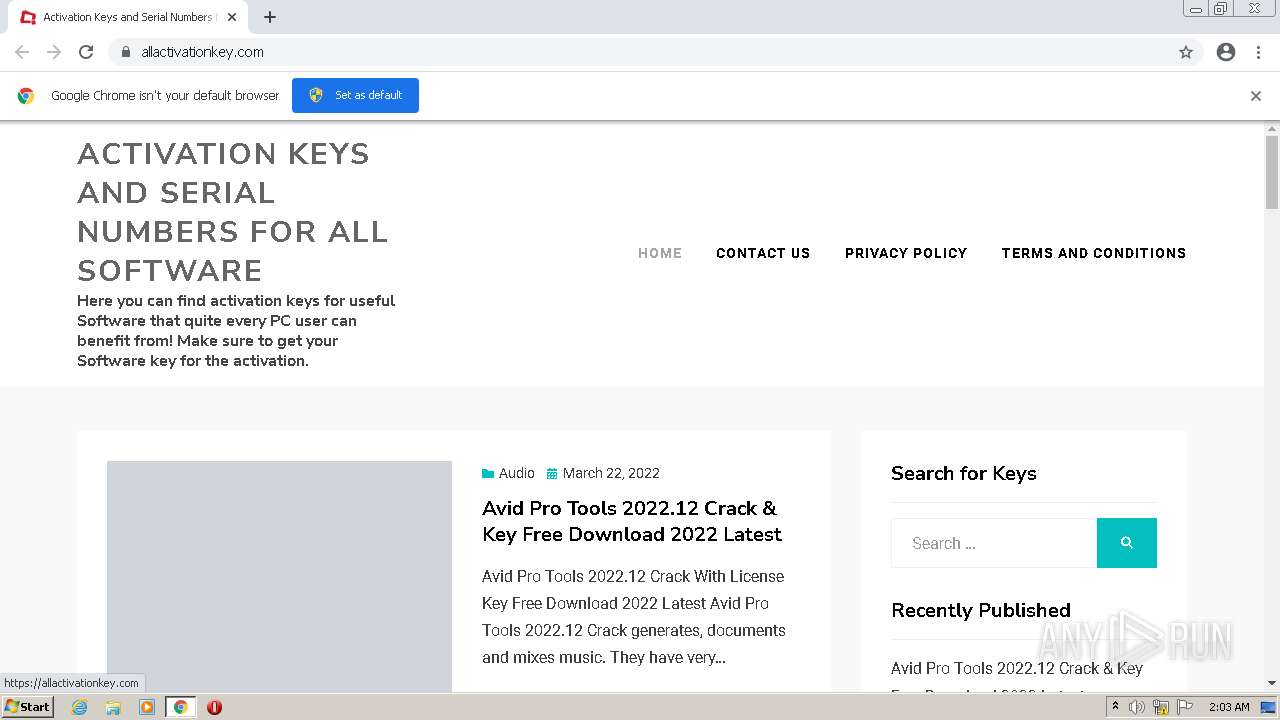Click the Chrome taskbar icon
1280x720 pixels.
[x=180, y=707]
